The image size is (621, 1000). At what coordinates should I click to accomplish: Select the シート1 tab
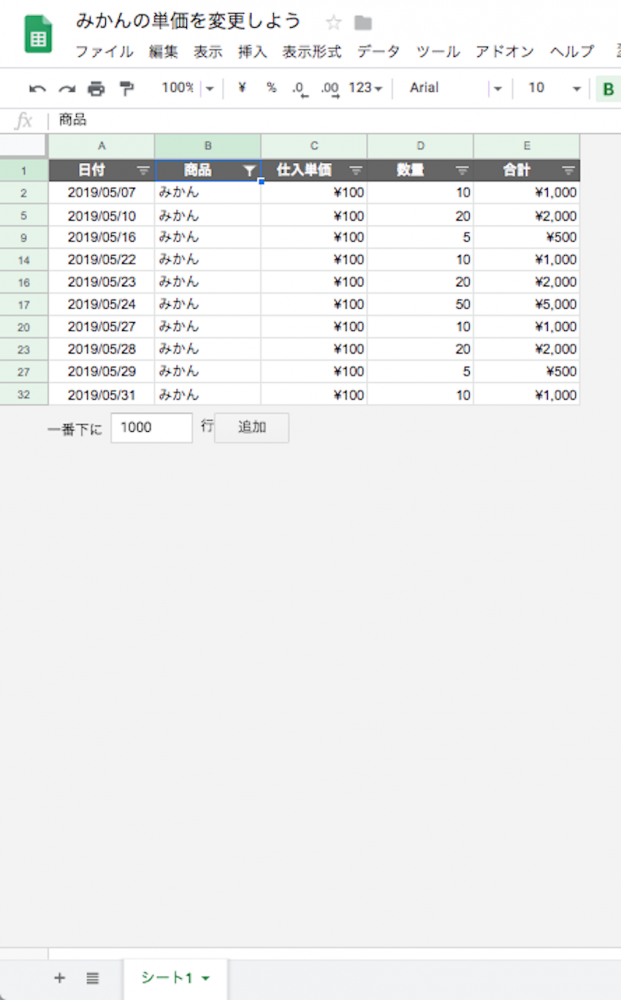pyautogui.click(x=175, y=978)
